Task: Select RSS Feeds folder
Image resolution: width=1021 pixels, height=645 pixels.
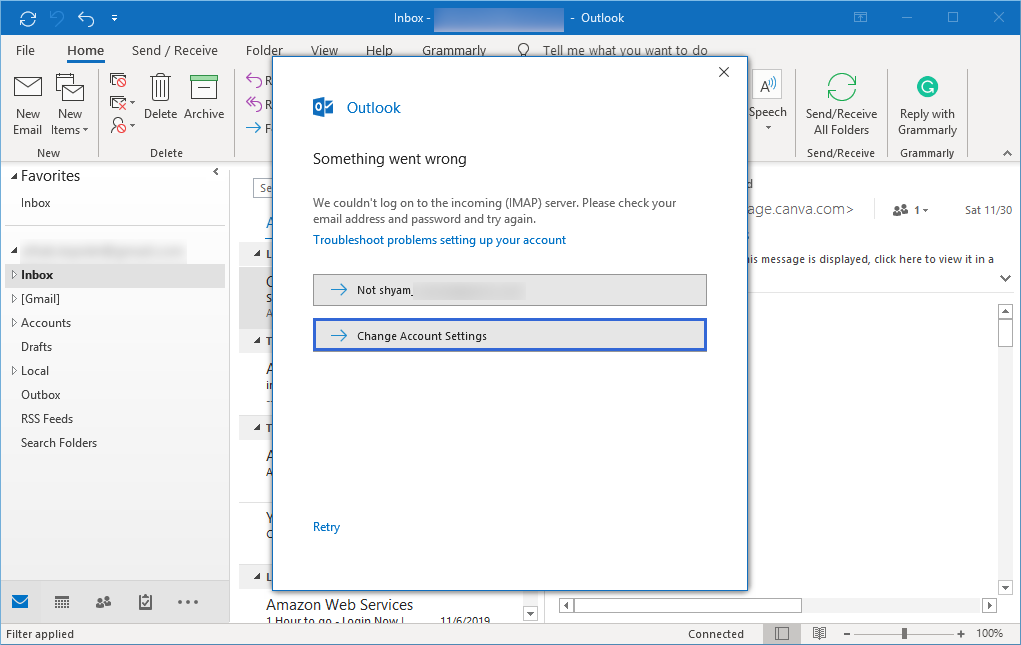Action: coord(47,419)
